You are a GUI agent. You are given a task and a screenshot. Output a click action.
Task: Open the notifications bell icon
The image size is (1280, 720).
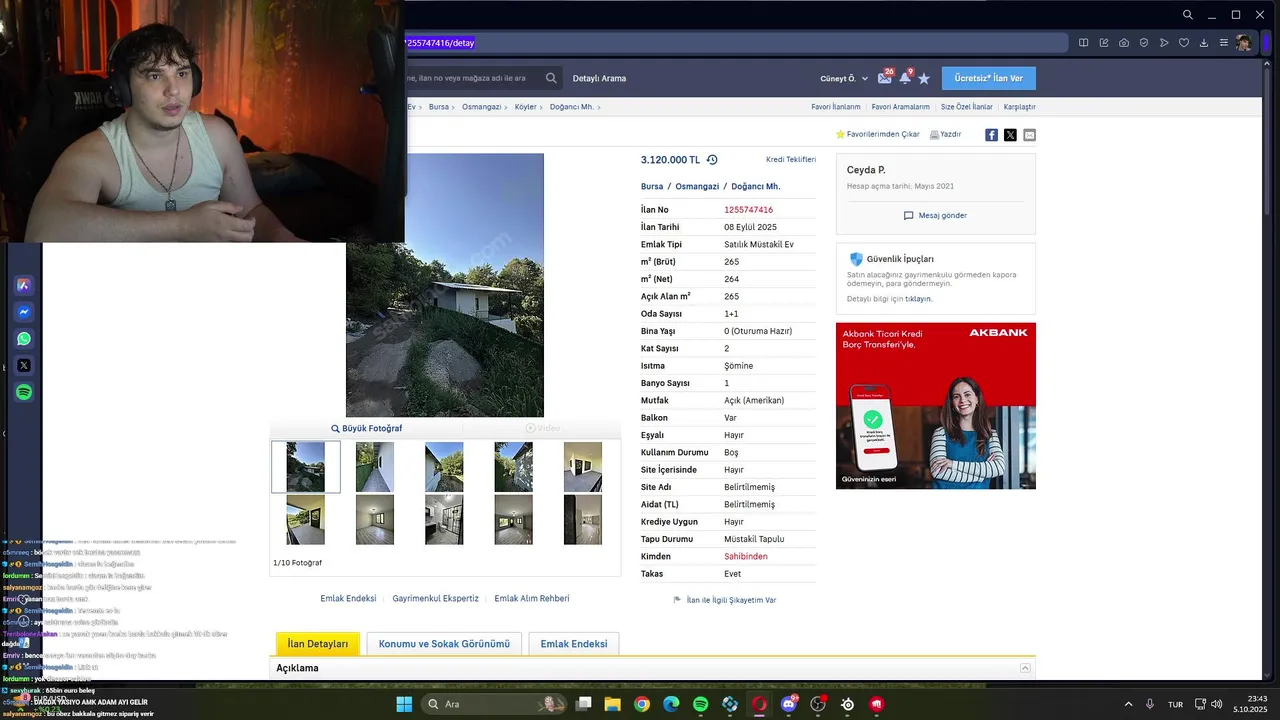[906, 77]
